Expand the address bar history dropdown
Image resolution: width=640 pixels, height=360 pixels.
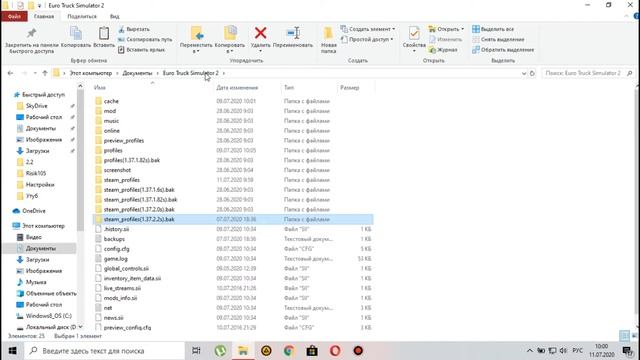click(x=524, y=73)
